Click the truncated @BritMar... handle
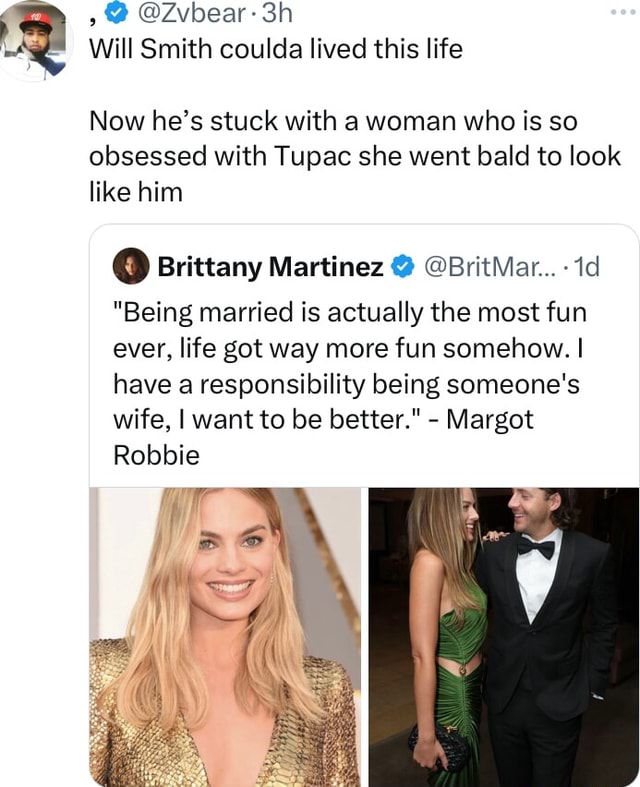The height and width of the screenshot is (787, 640). pos(484,267)
